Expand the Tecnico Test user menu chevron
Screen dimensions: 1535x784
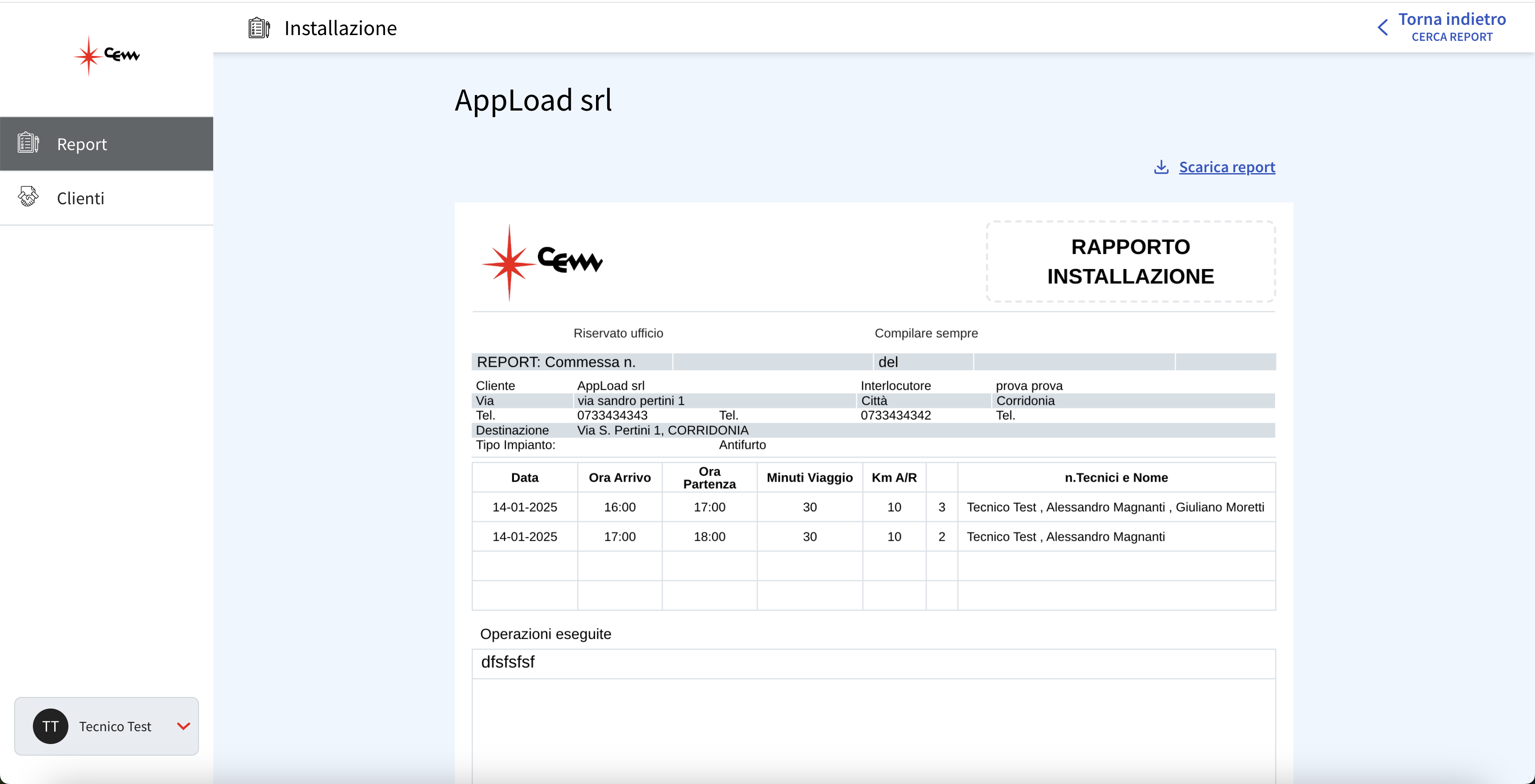pos(183,726)
